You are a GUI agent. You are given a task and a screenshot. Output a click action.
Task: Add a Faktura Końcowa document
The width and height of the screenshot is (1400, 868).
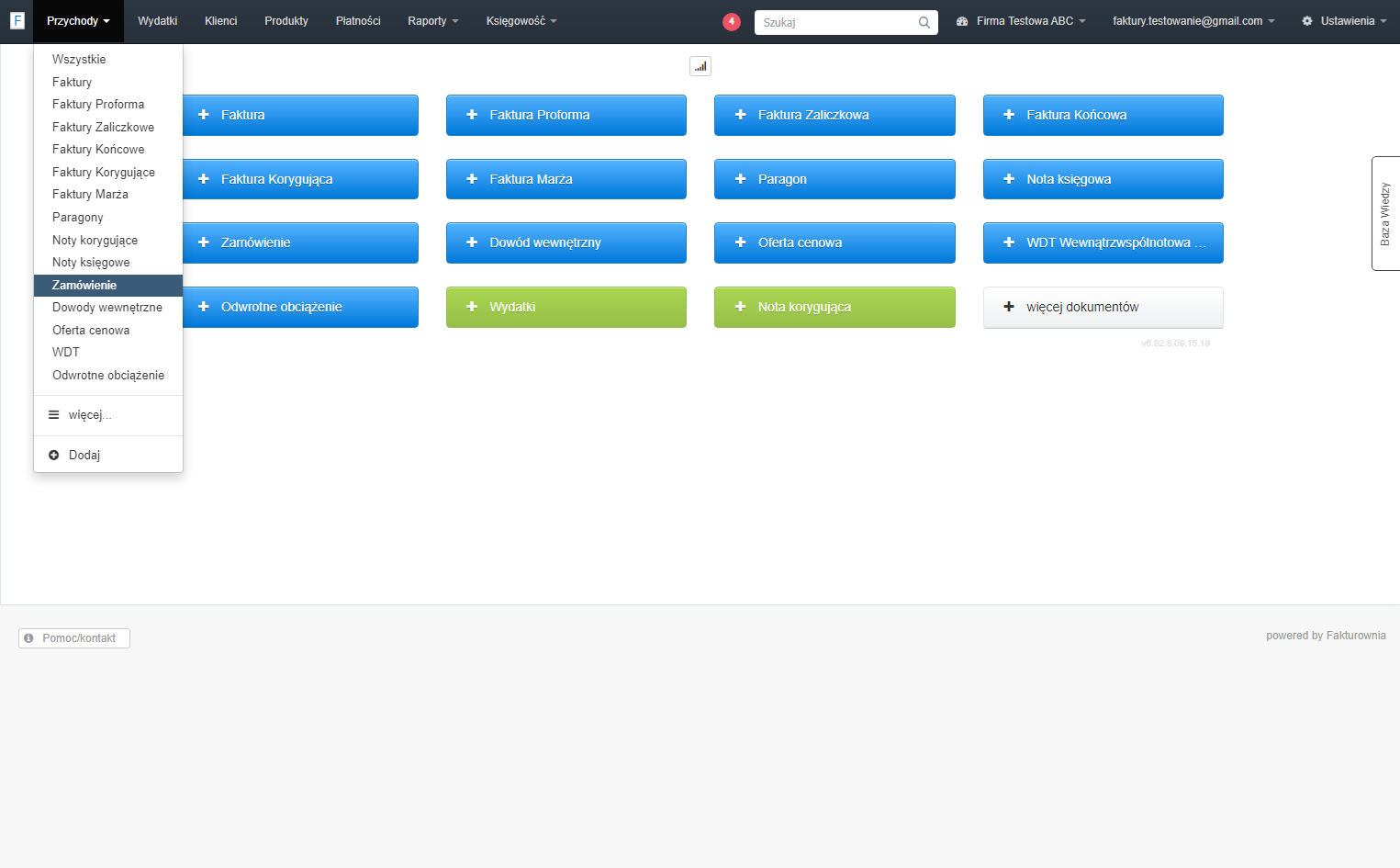1103,115
